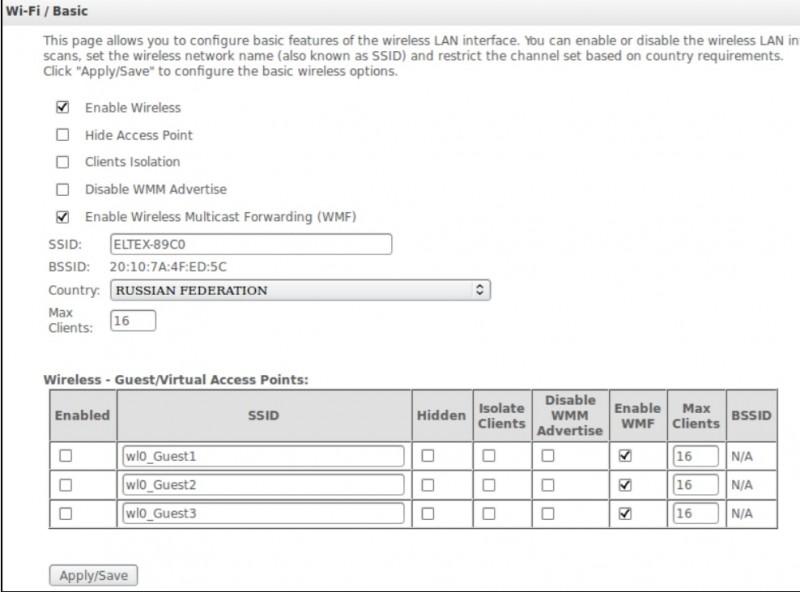Click Max Clients field for wl0_Guest2
The width and height of the screenshot is (800, 592).
(696, 485)
